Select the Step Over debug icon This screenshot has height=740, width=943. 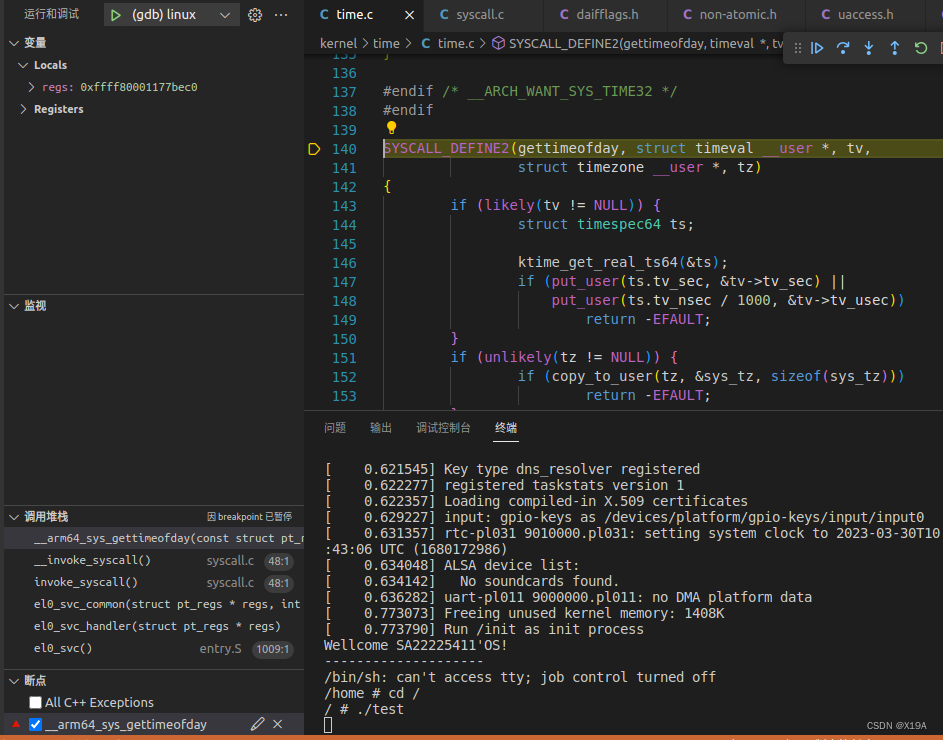point(843,47)
